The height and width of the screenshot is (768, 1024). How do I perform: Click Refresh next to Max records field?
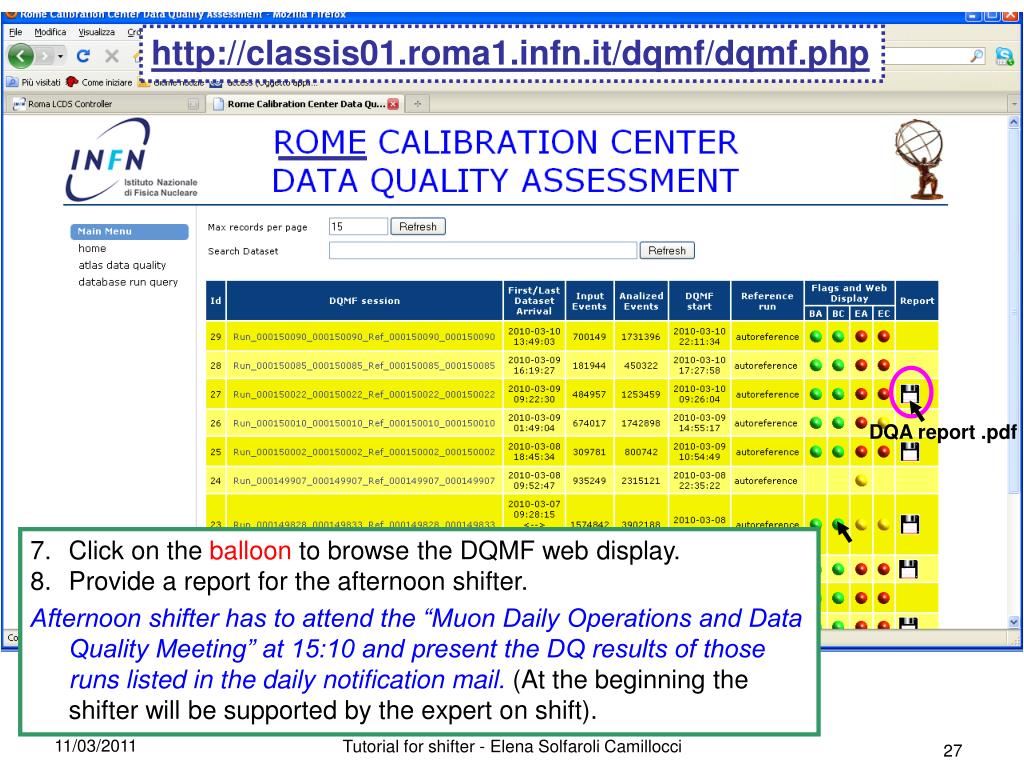(418, 227)
